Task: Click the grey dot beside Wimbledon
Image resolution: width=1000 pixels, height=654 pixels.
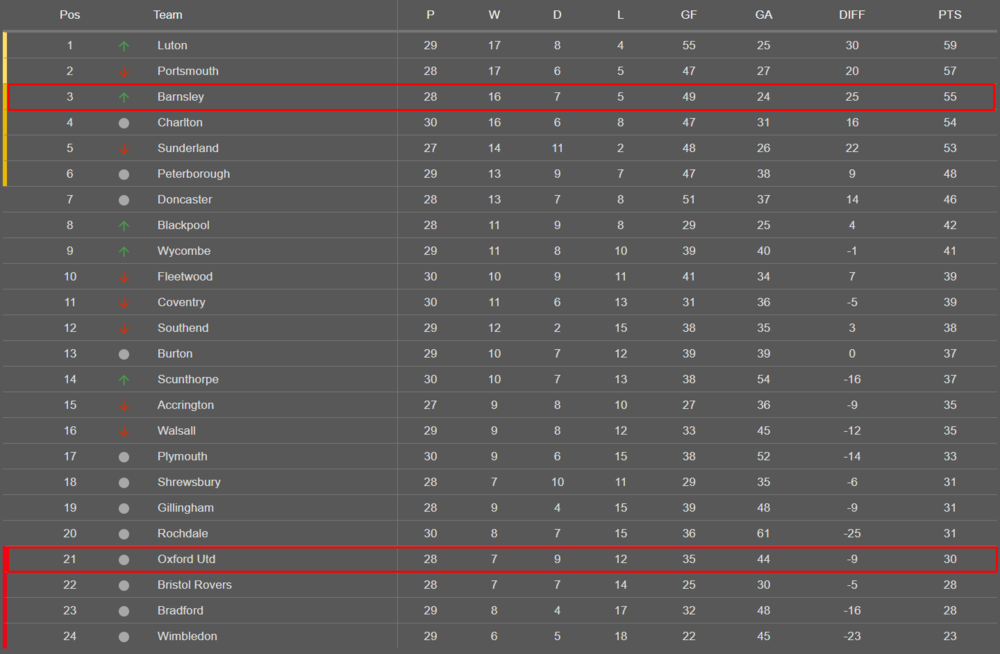Action: click(x=124, y=637)
